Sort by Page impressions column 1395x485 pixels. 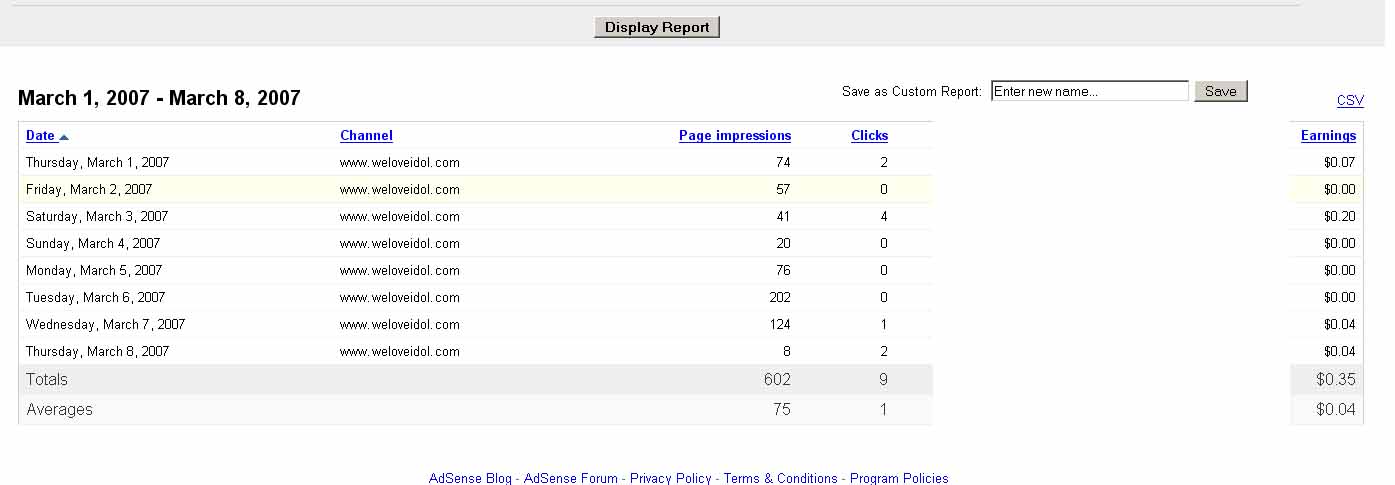[734, 136]
